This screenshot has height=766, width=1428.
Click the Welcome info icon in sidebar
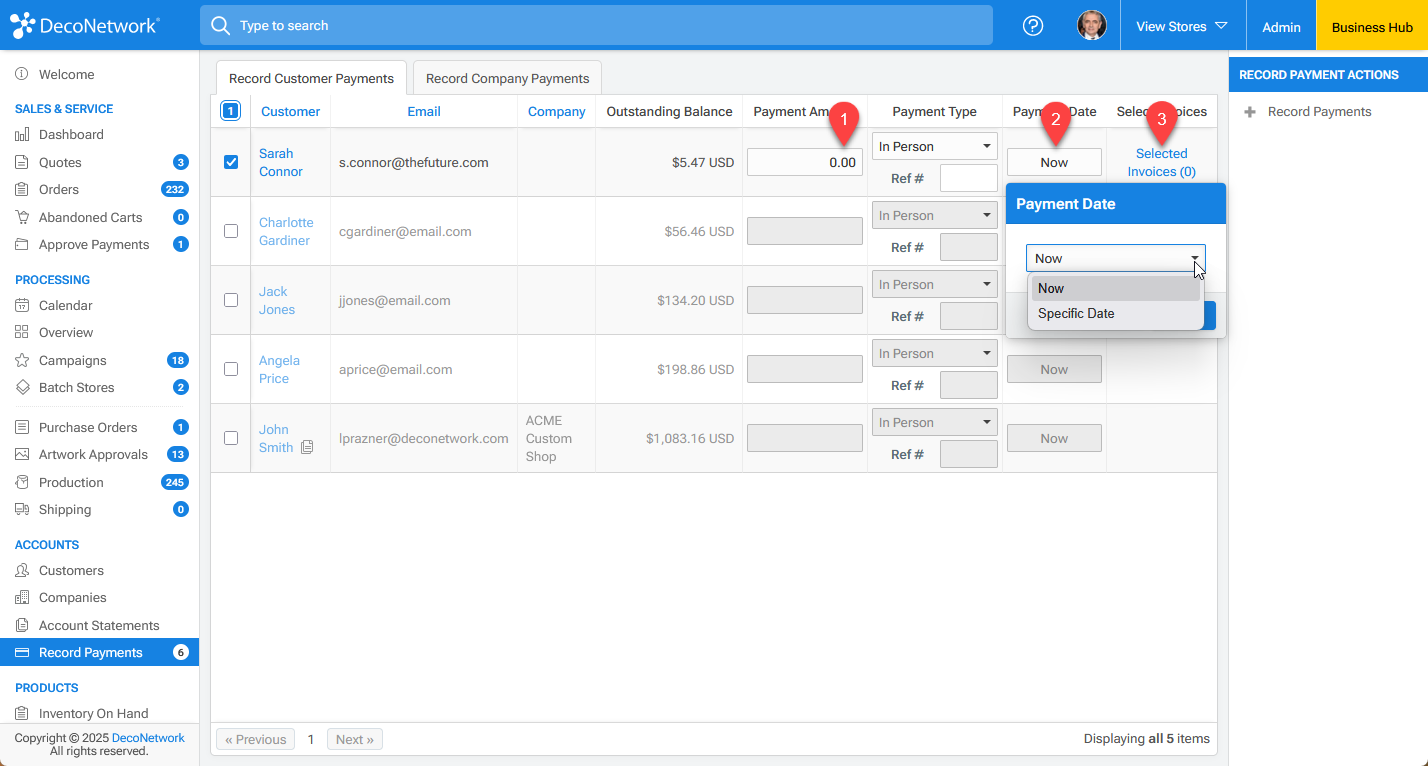pyautogui.click(x=22, y=74)
